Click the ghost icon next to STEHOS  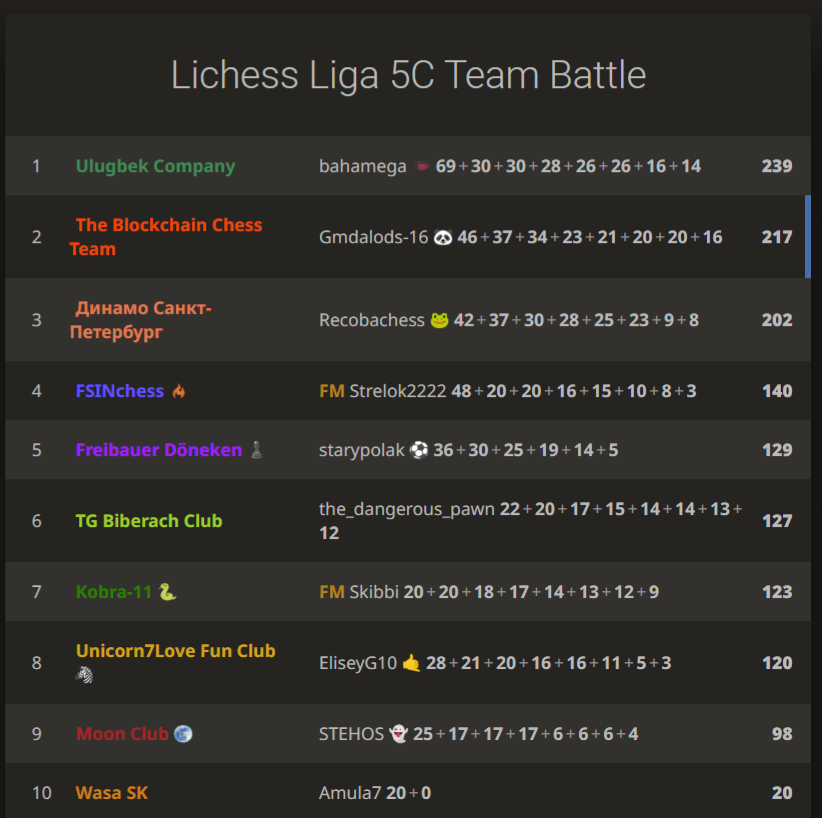pos(398,734)
